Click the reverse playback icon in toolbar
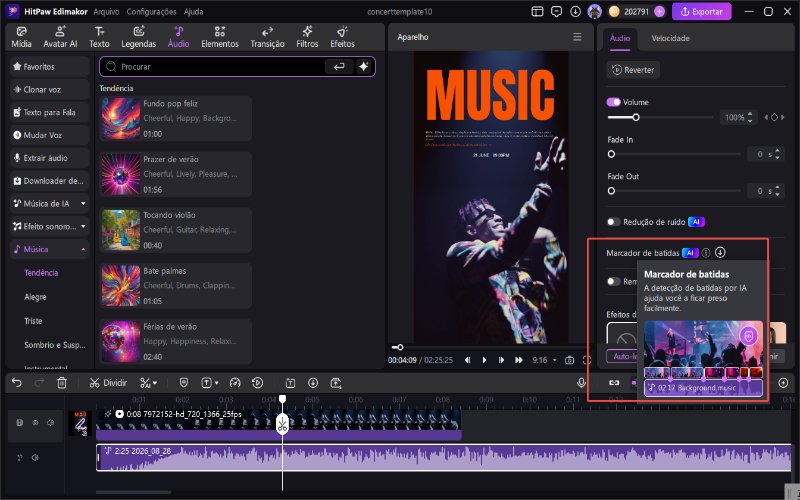 click(x=258, y=383)
